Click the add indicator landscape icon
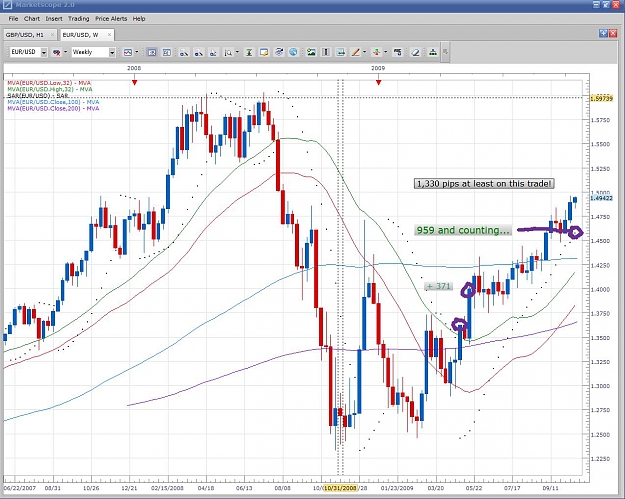This screenshot has width=625, height=499. tap(311, 52)
